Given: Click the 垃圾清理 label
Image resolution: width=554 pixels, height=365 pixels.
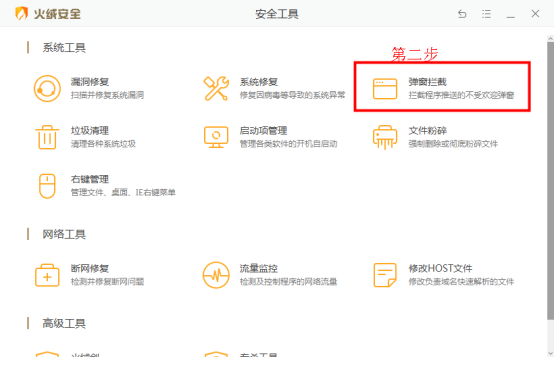Looking at the screenshot, I should [x=90, y=131].
